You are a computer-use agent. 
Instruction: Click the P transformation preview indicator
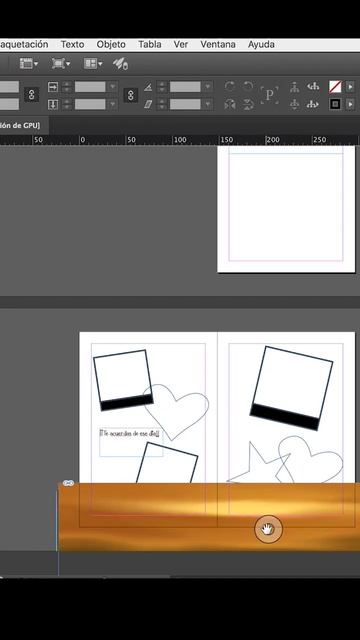269,95
